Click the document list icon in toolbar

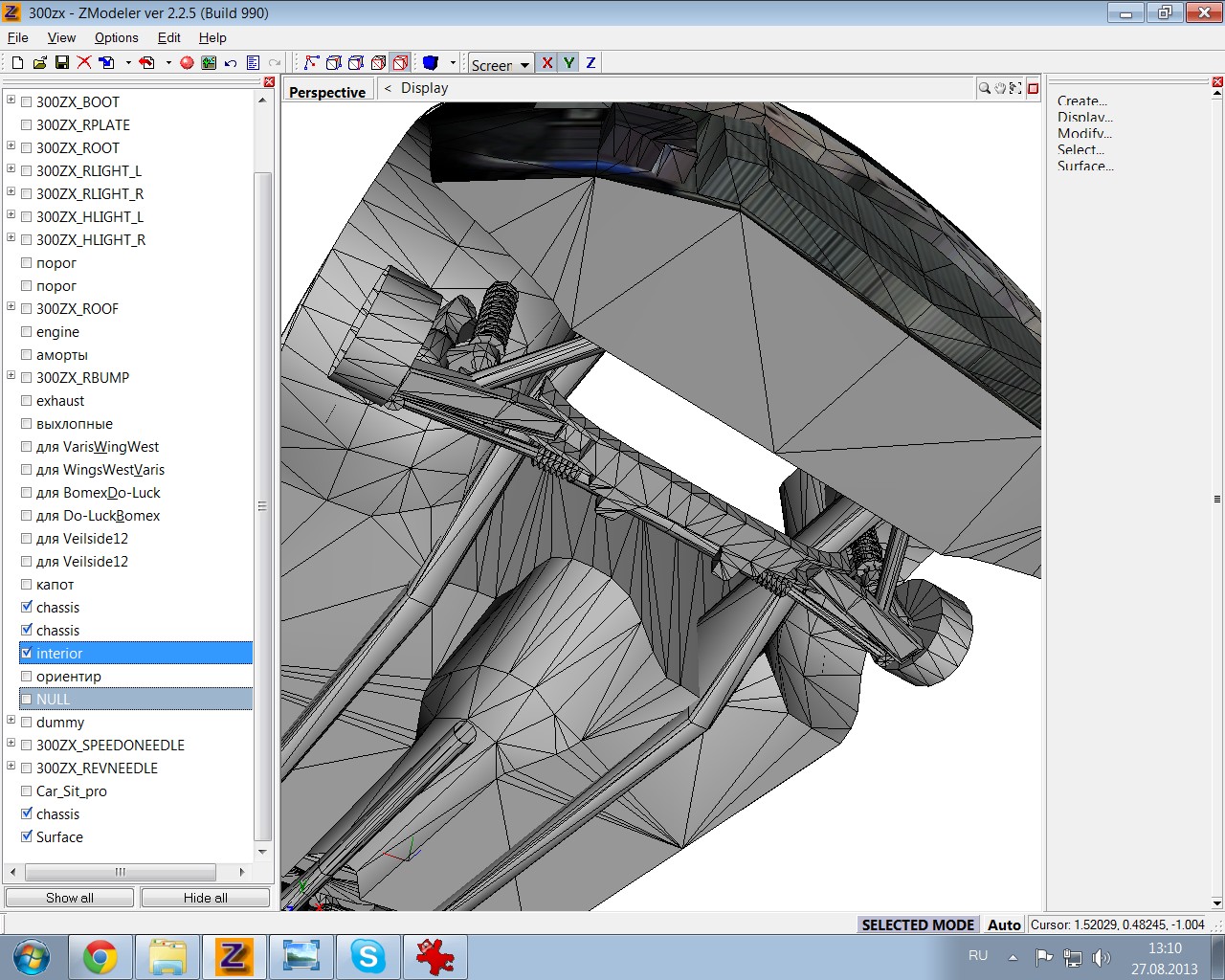(253, 62)
